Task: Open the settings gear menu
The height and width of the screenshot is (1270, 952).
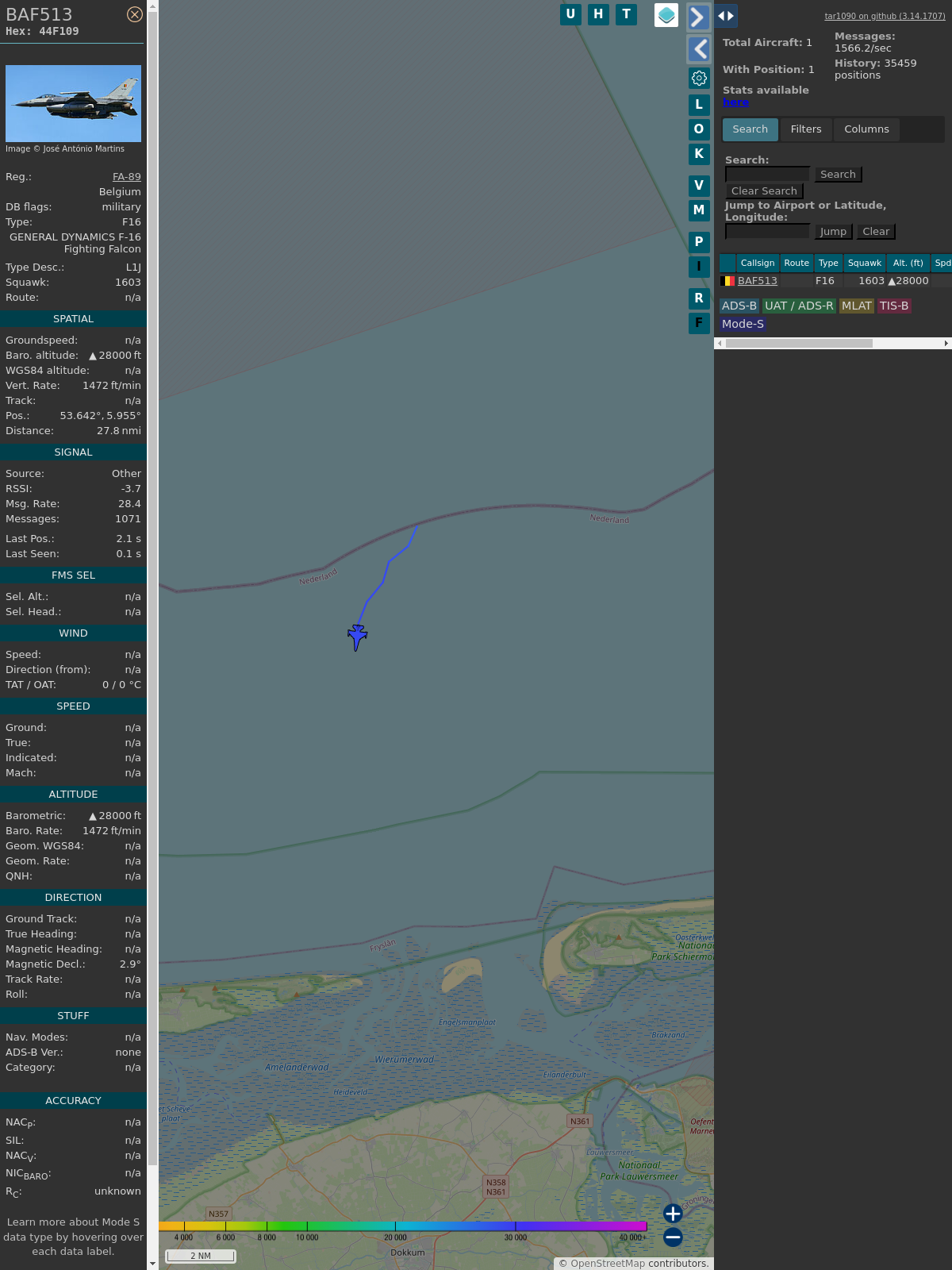Action: (699, 78)
